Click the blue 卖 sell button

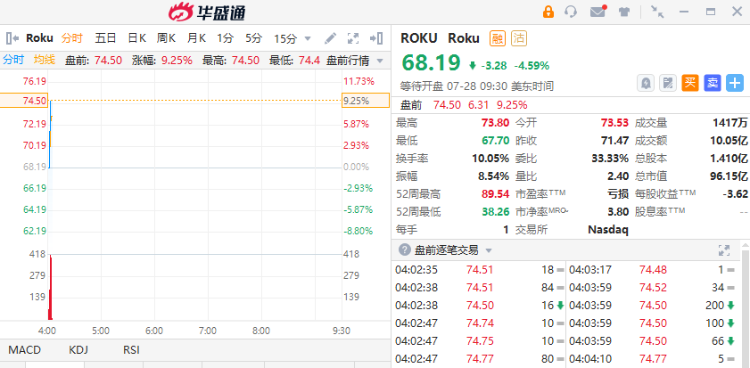712,83
